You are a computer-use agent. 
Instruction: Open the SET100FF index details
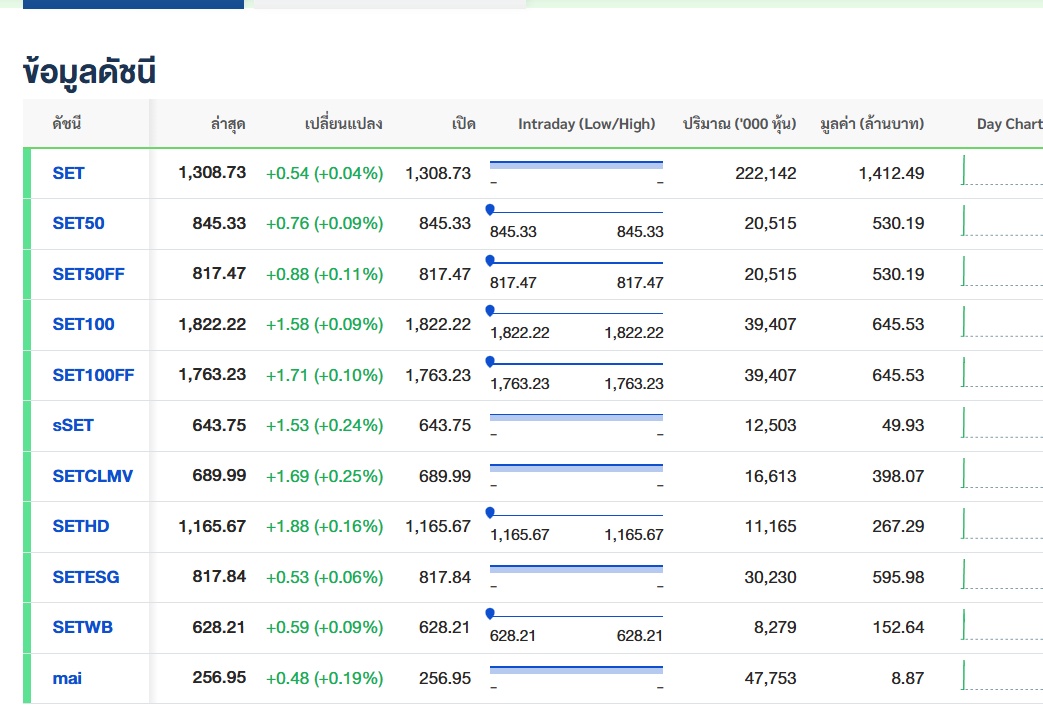point(93,375)
